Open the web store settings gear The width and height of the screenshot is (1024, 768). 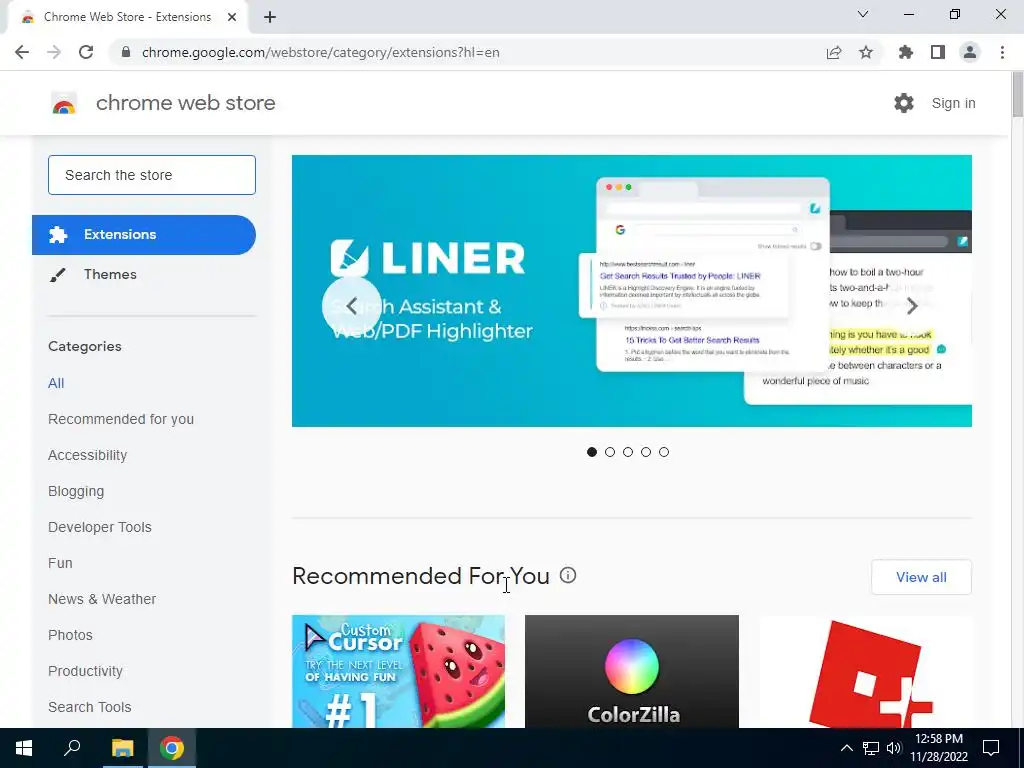(904, 103)
